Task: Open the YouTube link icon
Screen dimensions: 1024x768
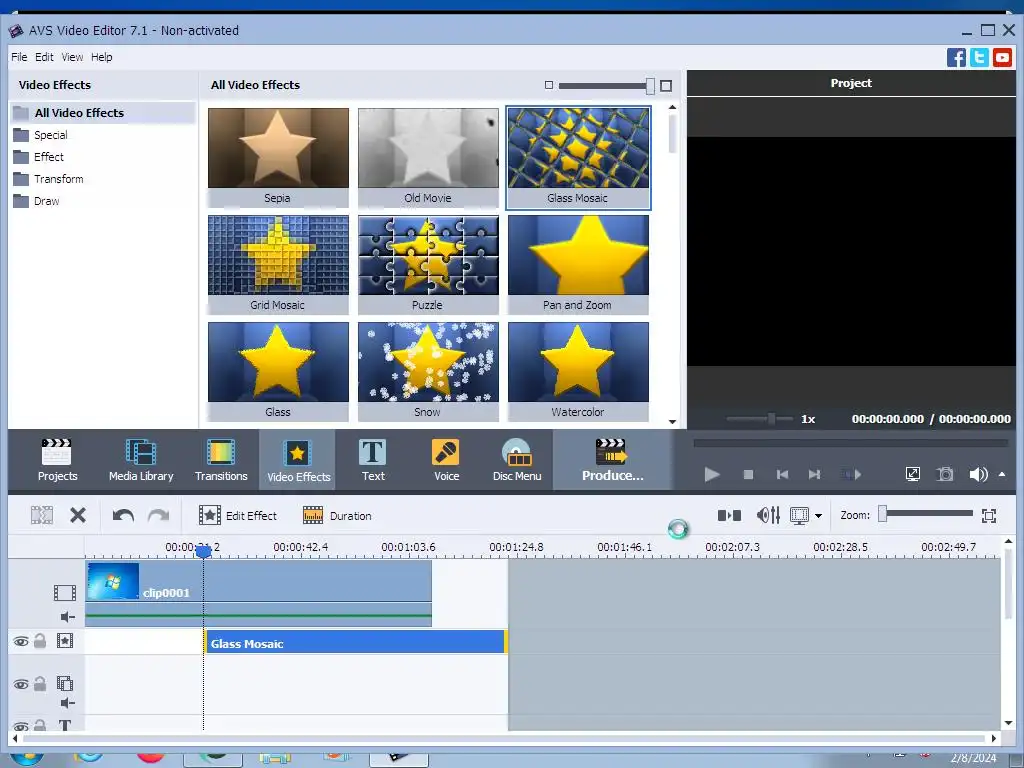Action: point(1002,57)
